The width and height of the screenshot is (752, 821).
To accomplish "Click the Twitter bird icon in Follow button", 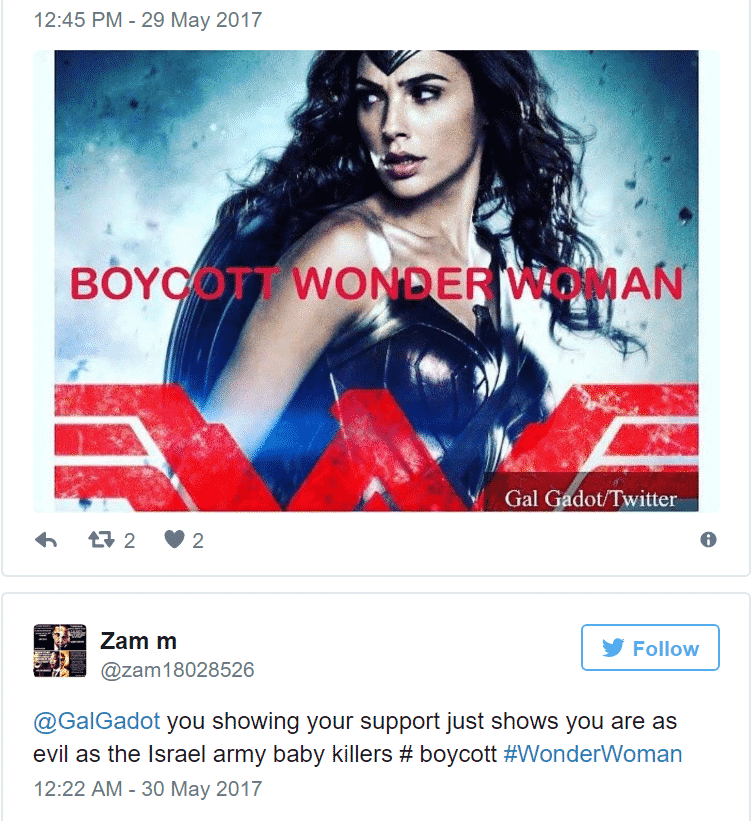I will [x=613, y=648].
